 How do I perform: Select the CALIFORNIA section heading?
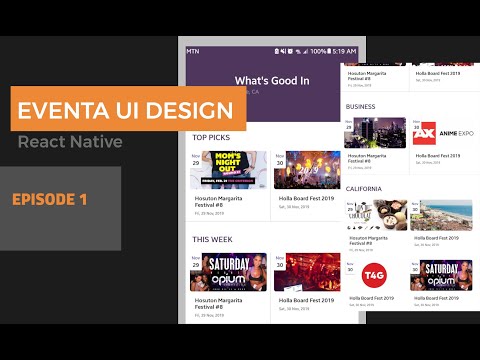tap(364, 189)
